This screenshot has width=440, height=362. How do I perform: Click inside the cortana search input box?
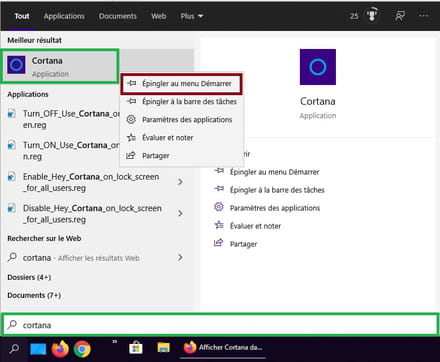point(220,325)
